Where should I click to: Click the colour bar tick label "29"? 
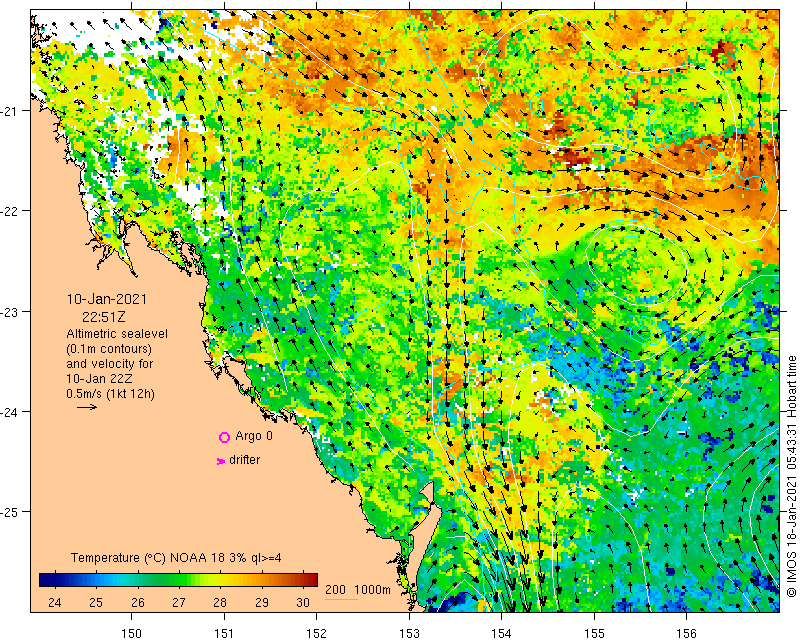point(262,603)
